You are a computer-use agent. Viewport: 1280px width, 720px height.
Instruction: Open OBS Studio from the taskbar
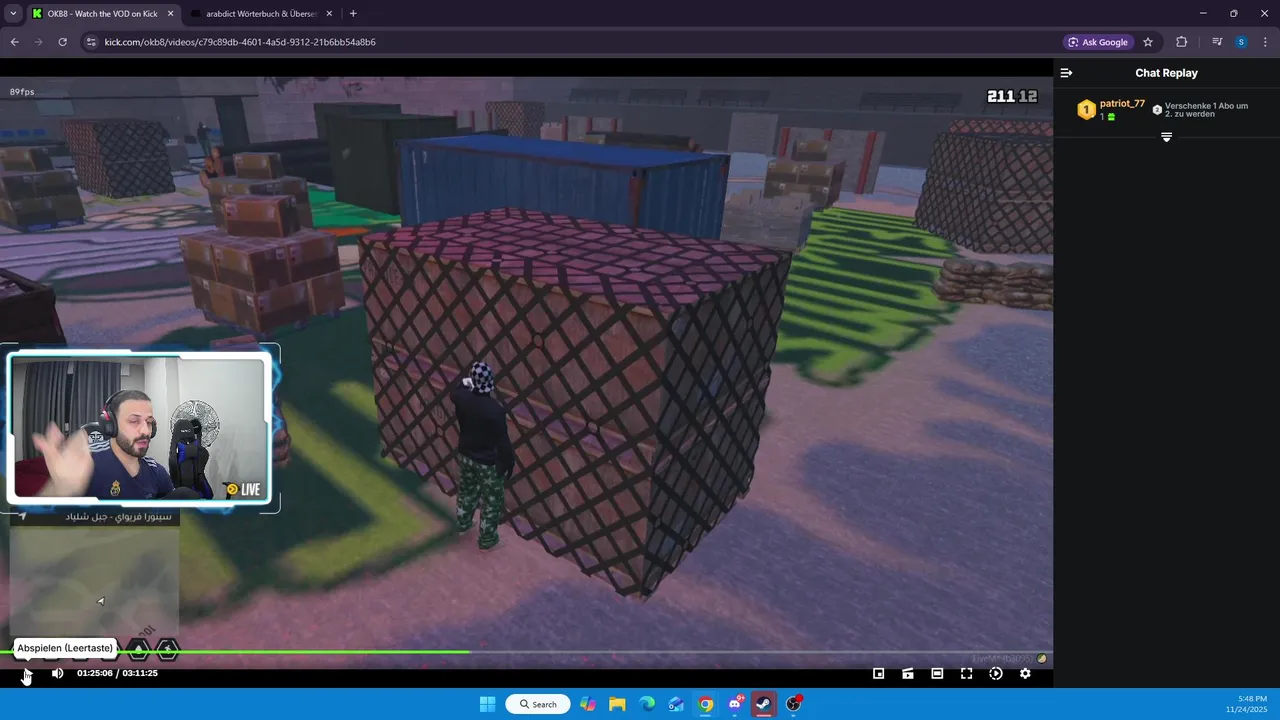coord(794,704)
